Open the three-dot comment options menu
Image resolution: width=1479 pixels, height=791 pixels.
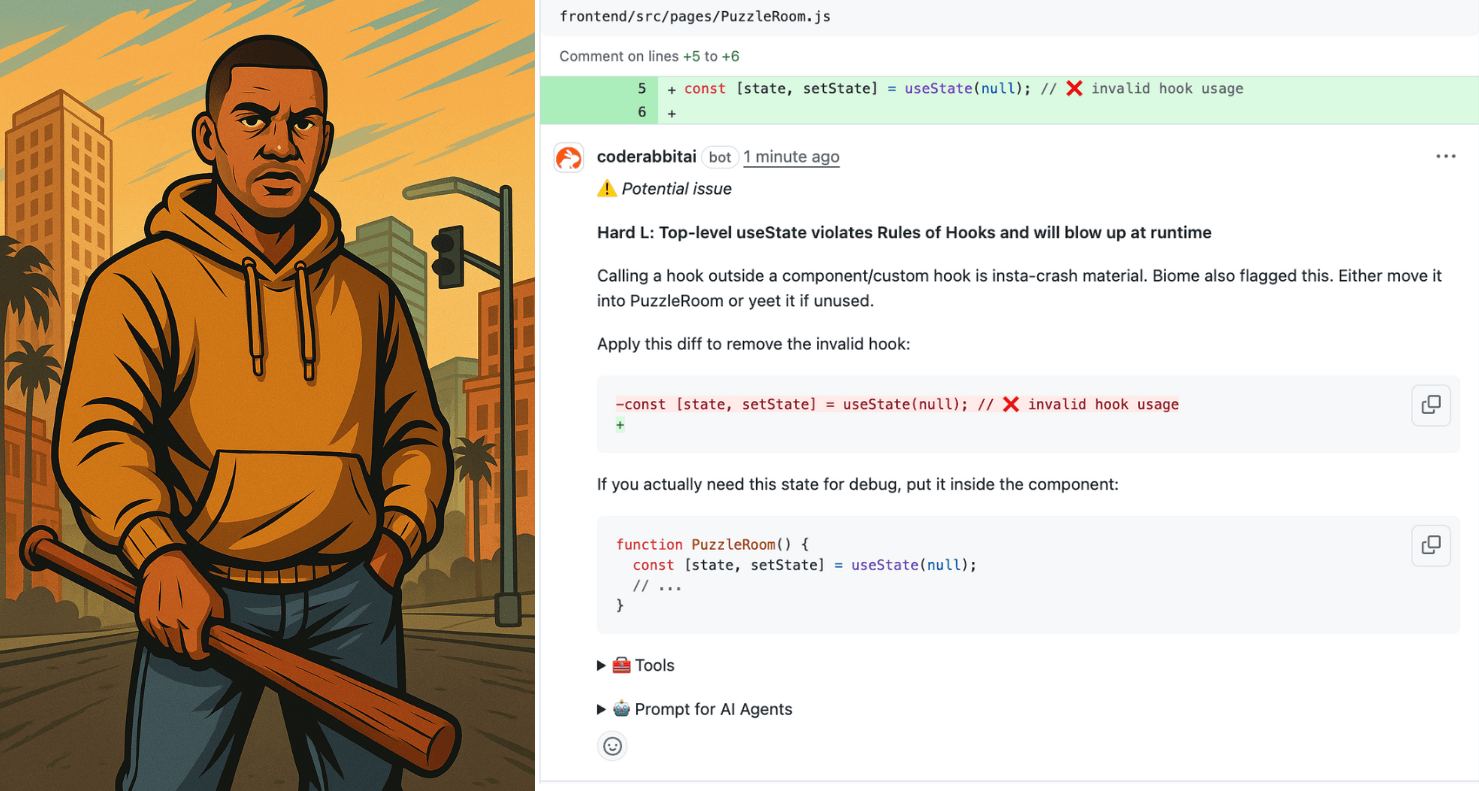click(1445, 157)
